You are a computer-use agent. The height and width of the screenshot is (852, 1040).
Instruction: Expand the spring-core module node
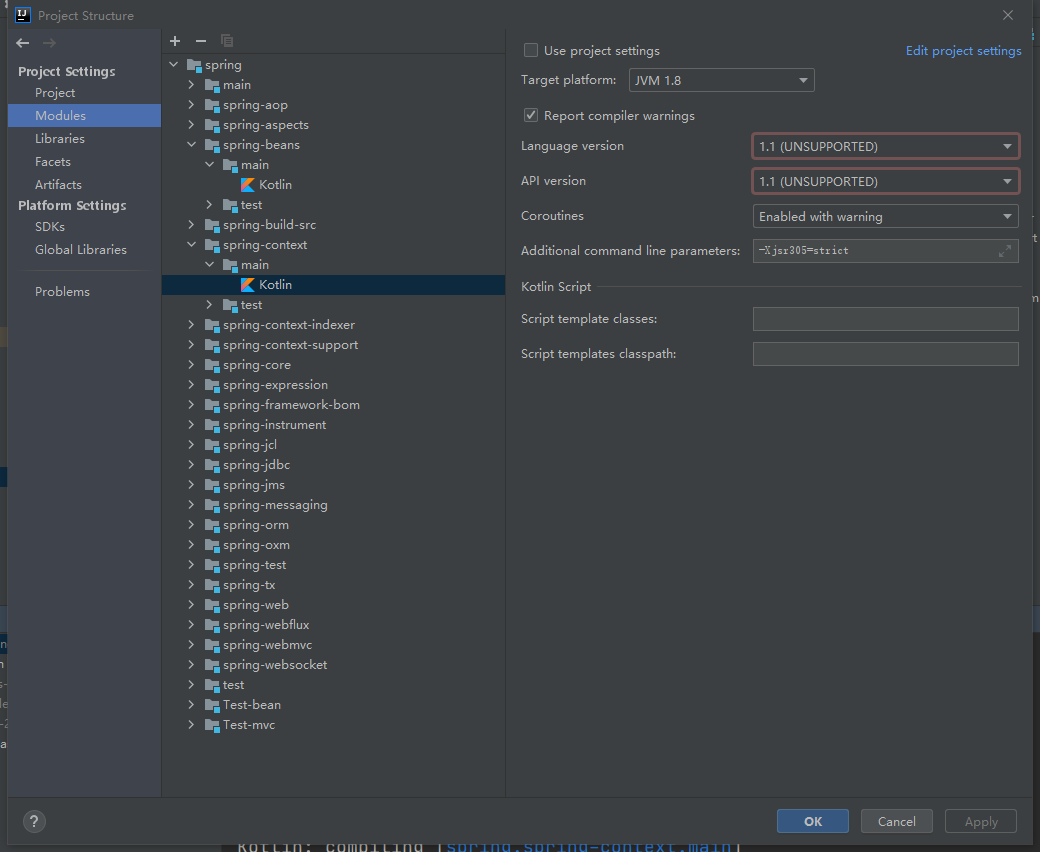click(191, 364)
